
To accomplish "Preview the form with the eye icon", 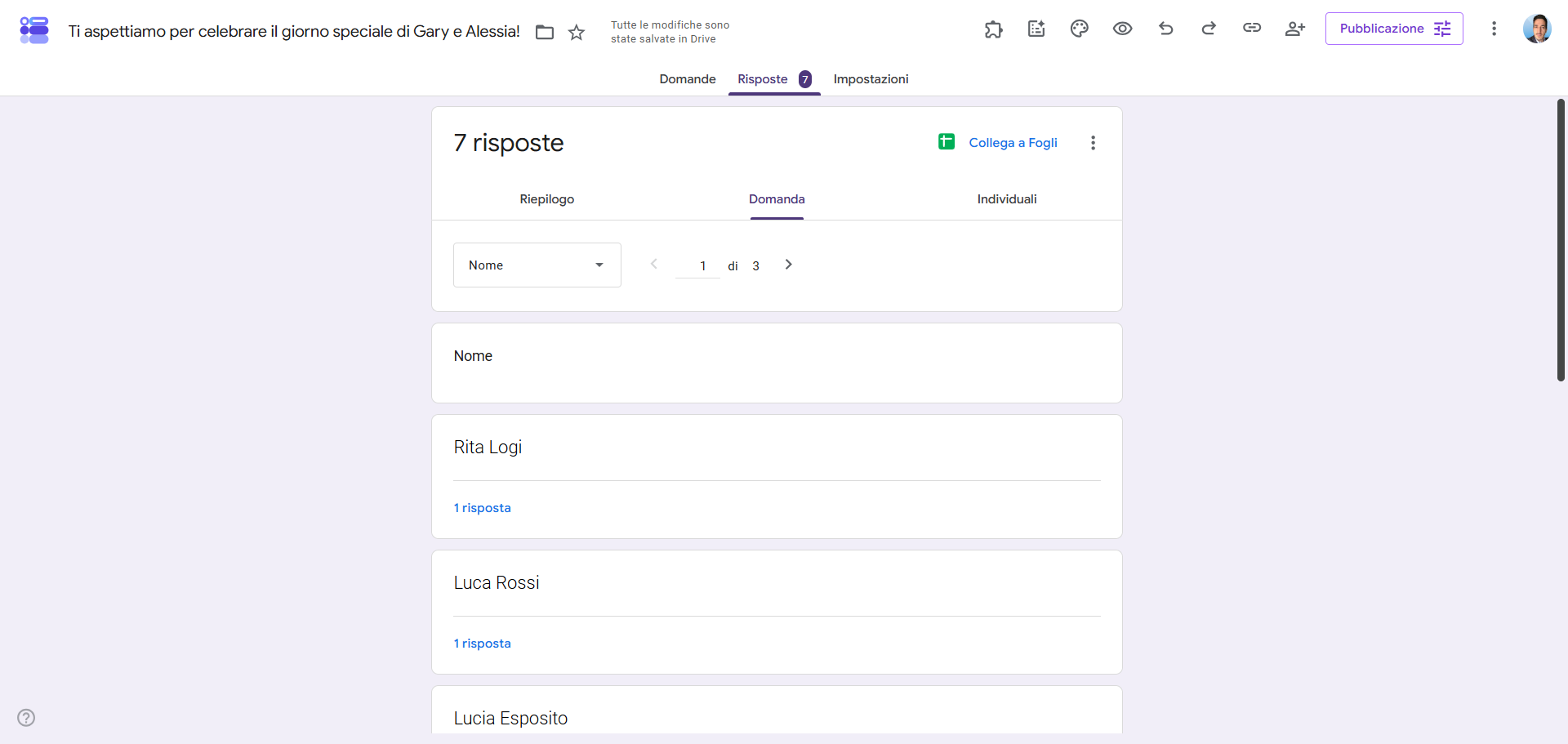I will [1123, 29].
